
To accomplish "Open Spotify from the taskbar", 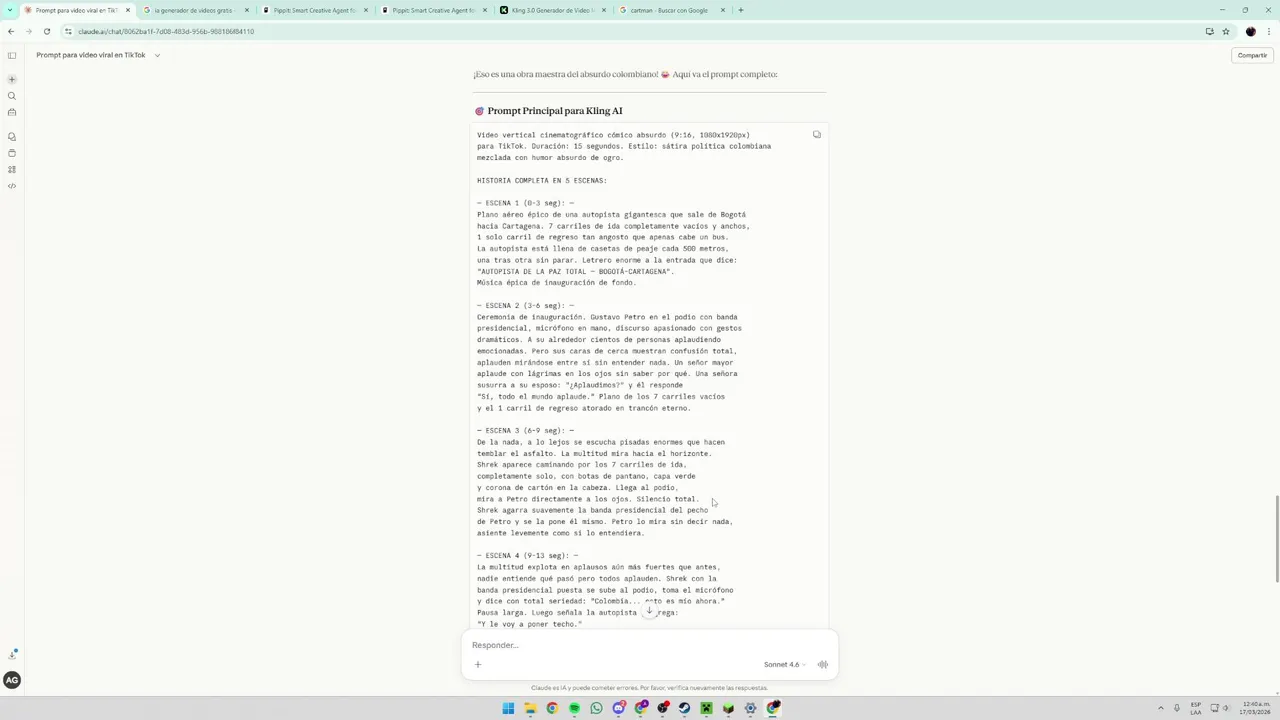I will click(574, 708).
